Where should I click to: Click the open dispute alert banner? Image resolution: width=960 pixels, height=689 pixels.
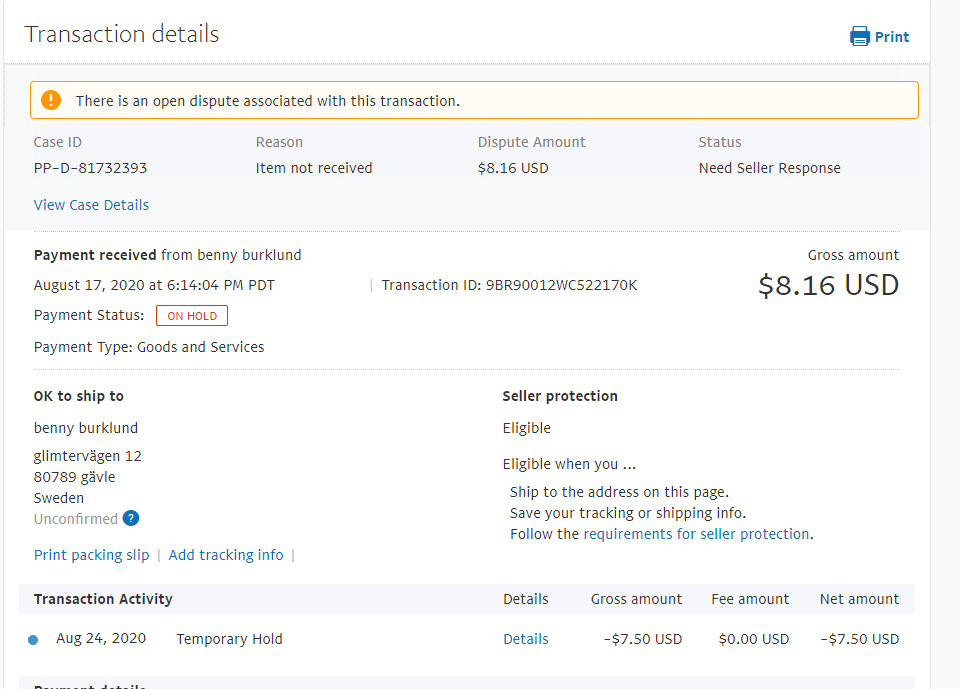[x=474, y=101]
